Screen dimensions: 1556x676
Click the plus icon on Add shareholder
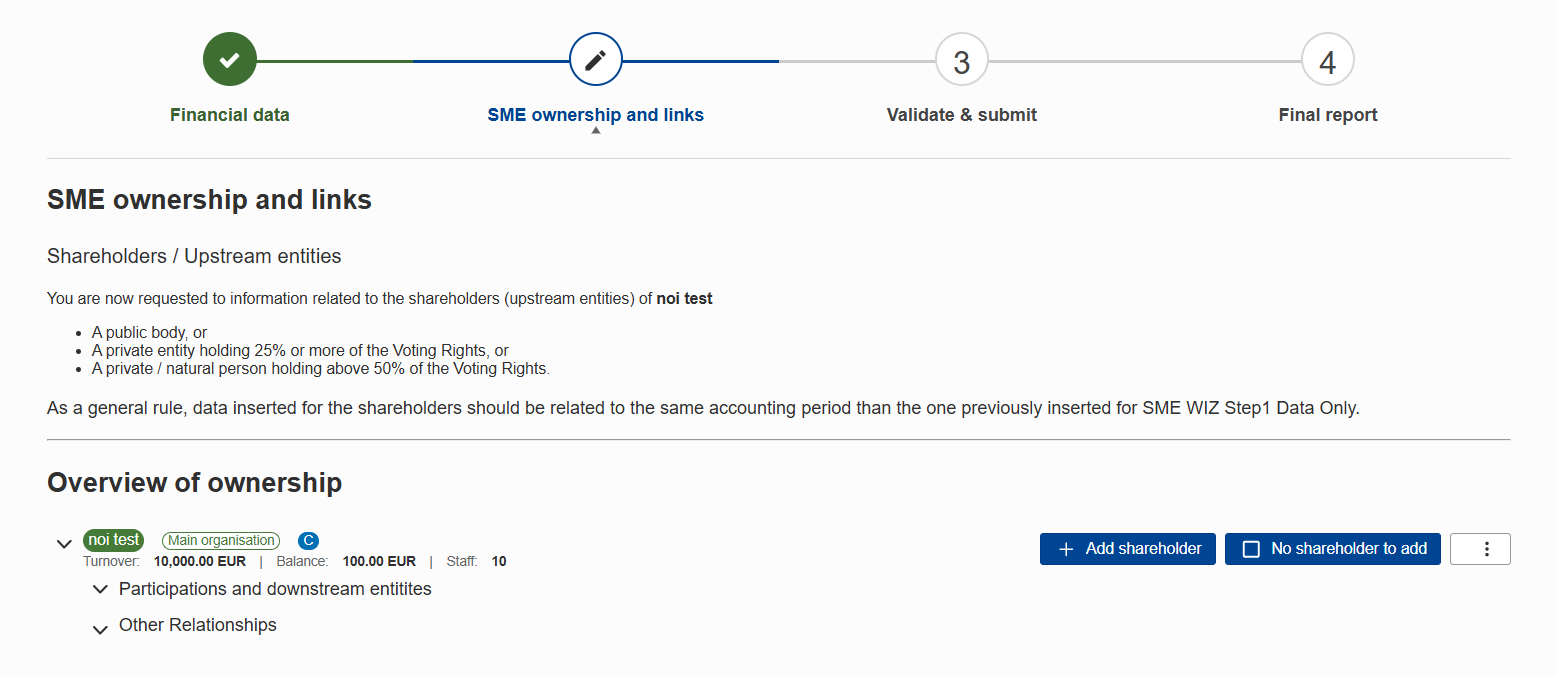pyautogui.click(x=1066, y=549)
